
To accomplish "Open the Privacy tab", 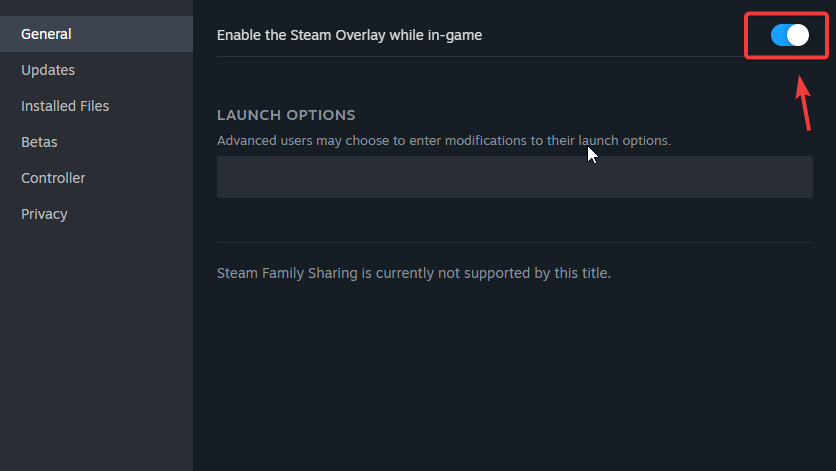I will 44,214.
